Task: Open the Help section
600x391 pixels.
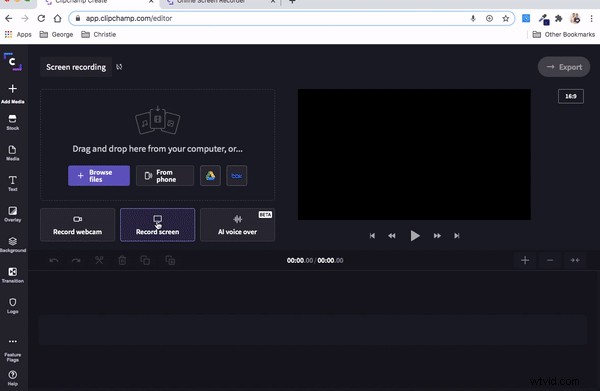Action: pos(13,378)
